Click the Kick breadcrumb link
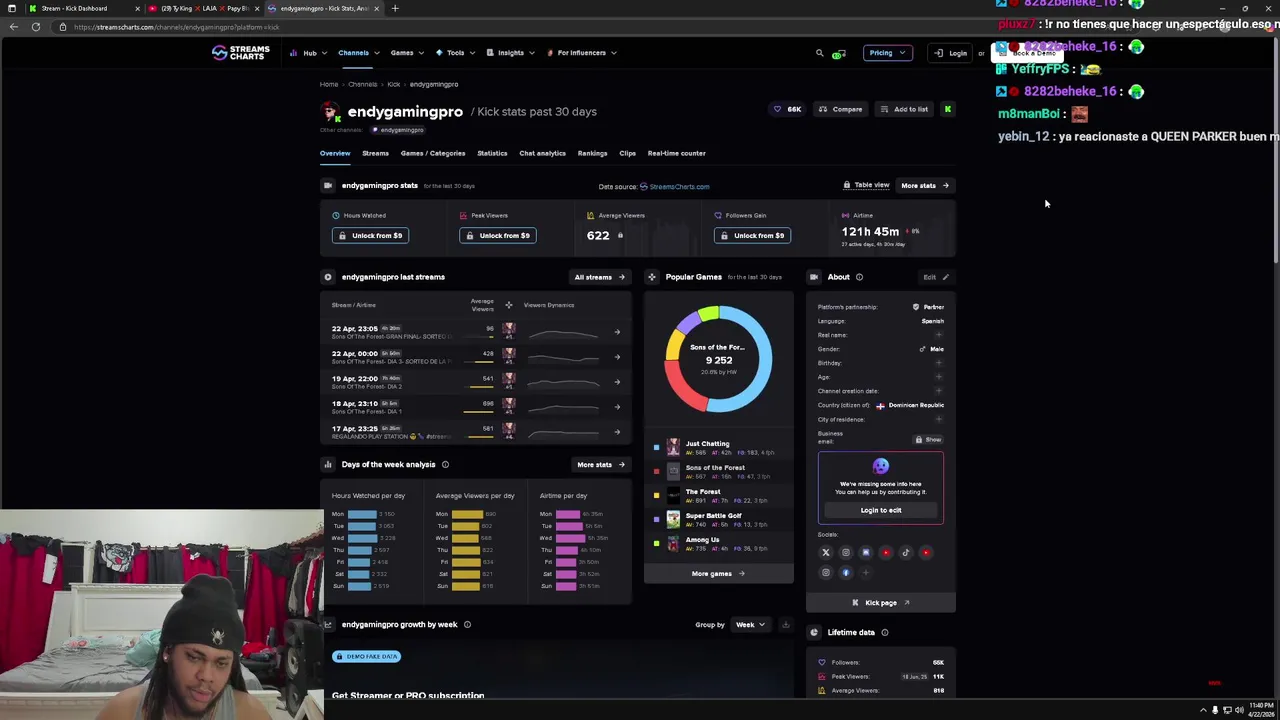Screen dimensions: 1280x720 pos(394,84)
